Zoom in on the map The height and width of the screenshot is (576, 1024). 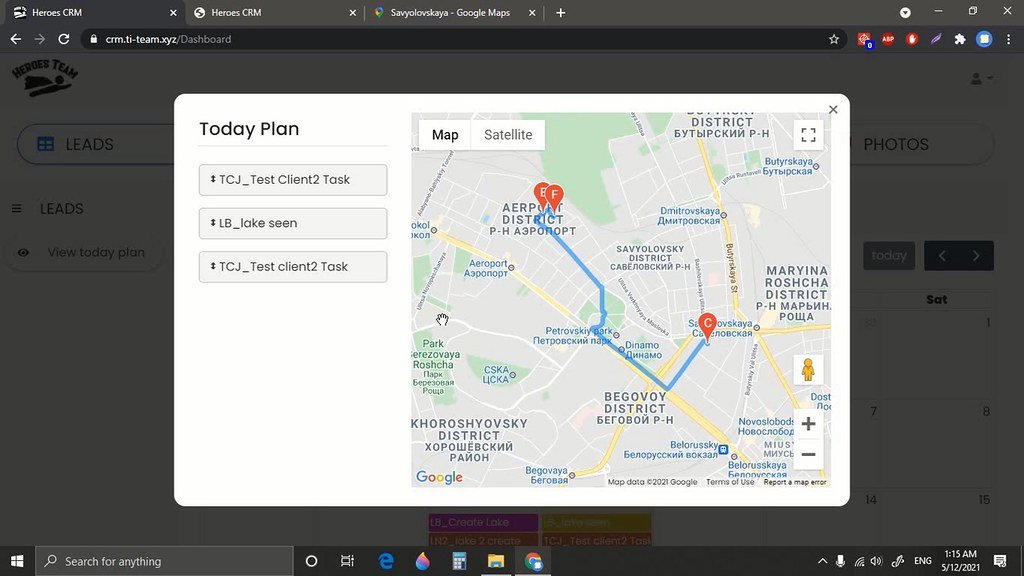pyautogui.click(x=808, y=424)
